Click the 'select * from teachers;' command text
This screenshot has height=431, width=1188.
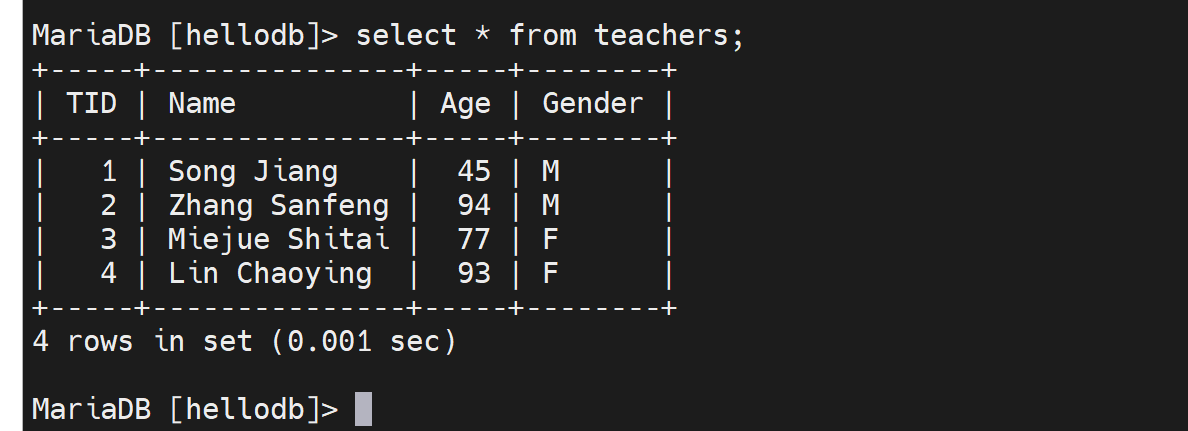tap(550, 35)
